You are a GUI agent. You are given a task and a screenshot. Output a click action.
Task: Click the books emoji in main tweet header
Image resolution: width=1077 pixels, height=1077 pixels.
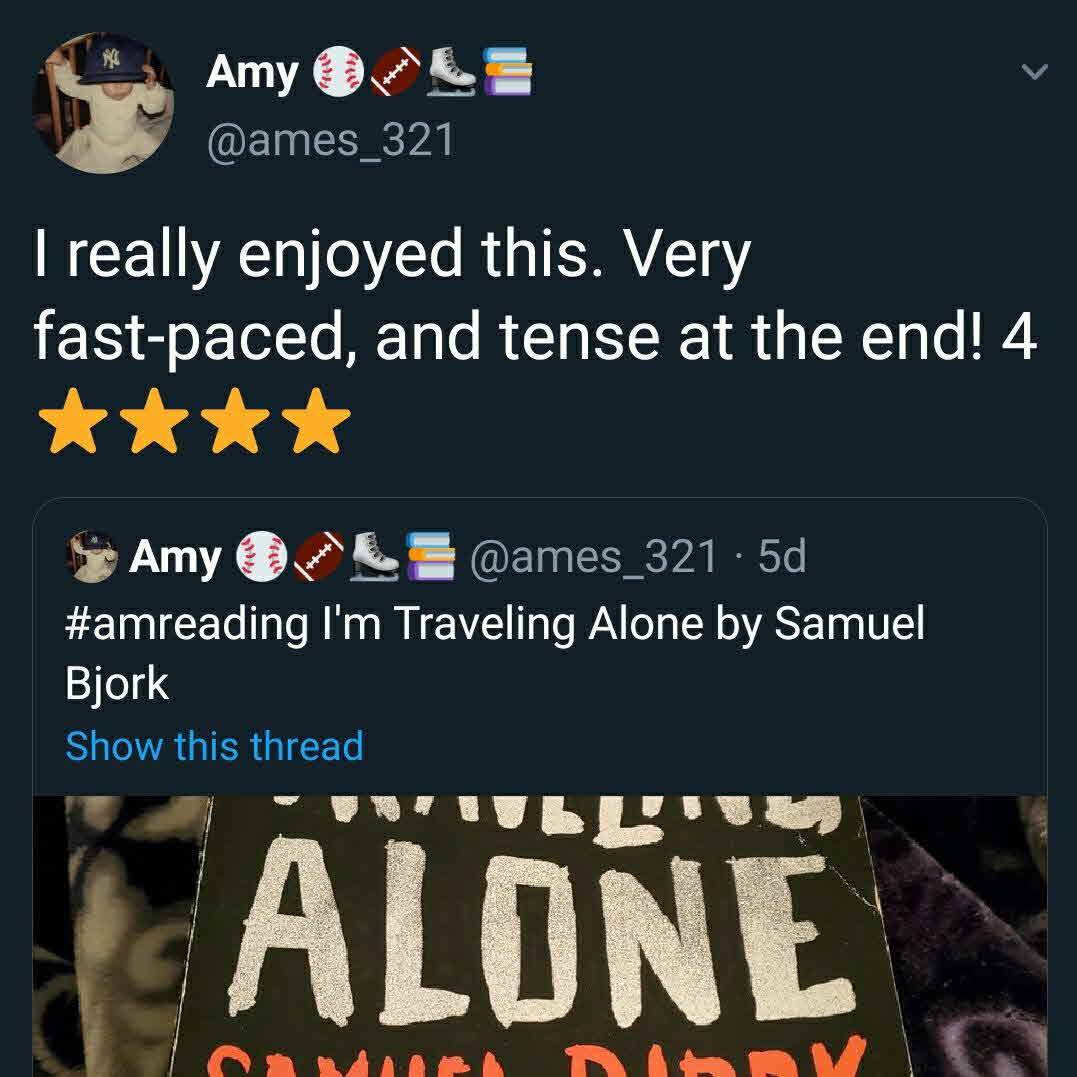click(x=508, y=72)
